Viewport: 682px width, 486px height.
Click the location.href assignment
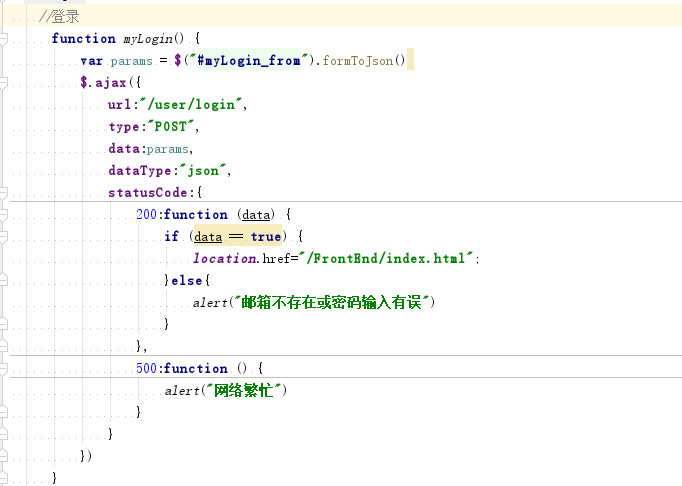click(x=335, y=258)
